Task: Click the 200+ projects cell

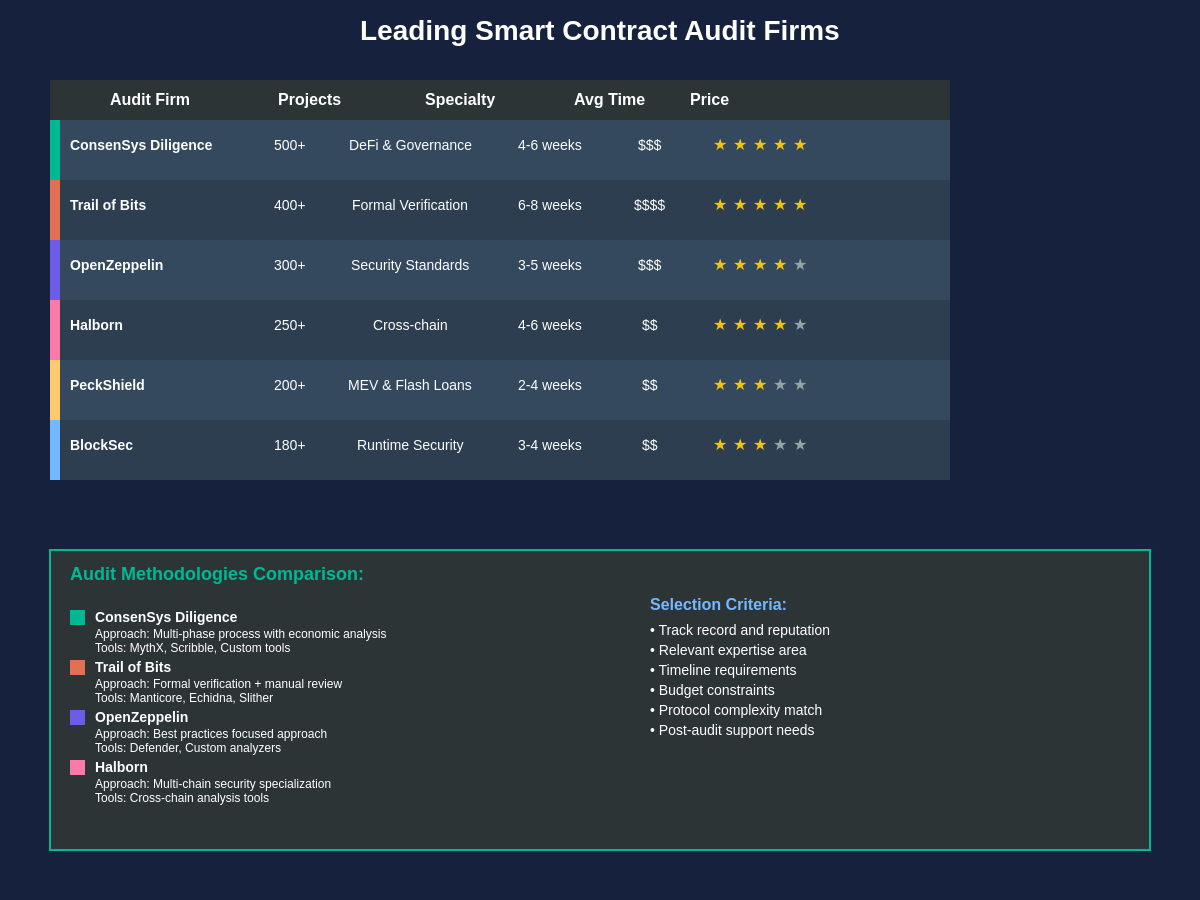Action: pos(290,385)
